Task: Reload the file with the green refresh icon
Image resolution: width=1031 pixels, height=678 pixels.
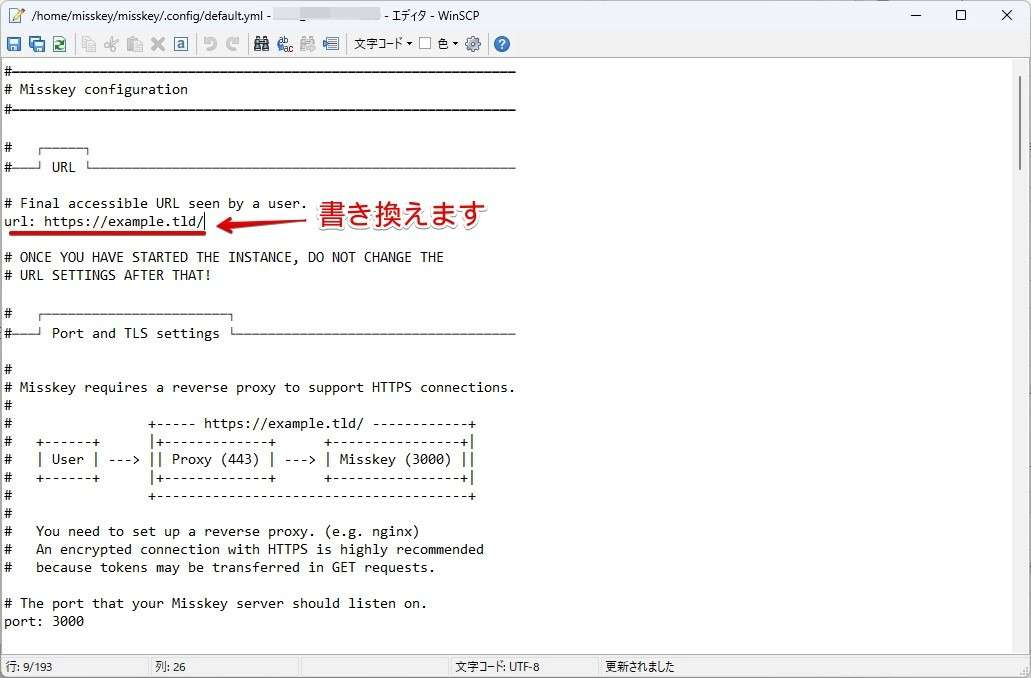Action: (x=59, y=44)
